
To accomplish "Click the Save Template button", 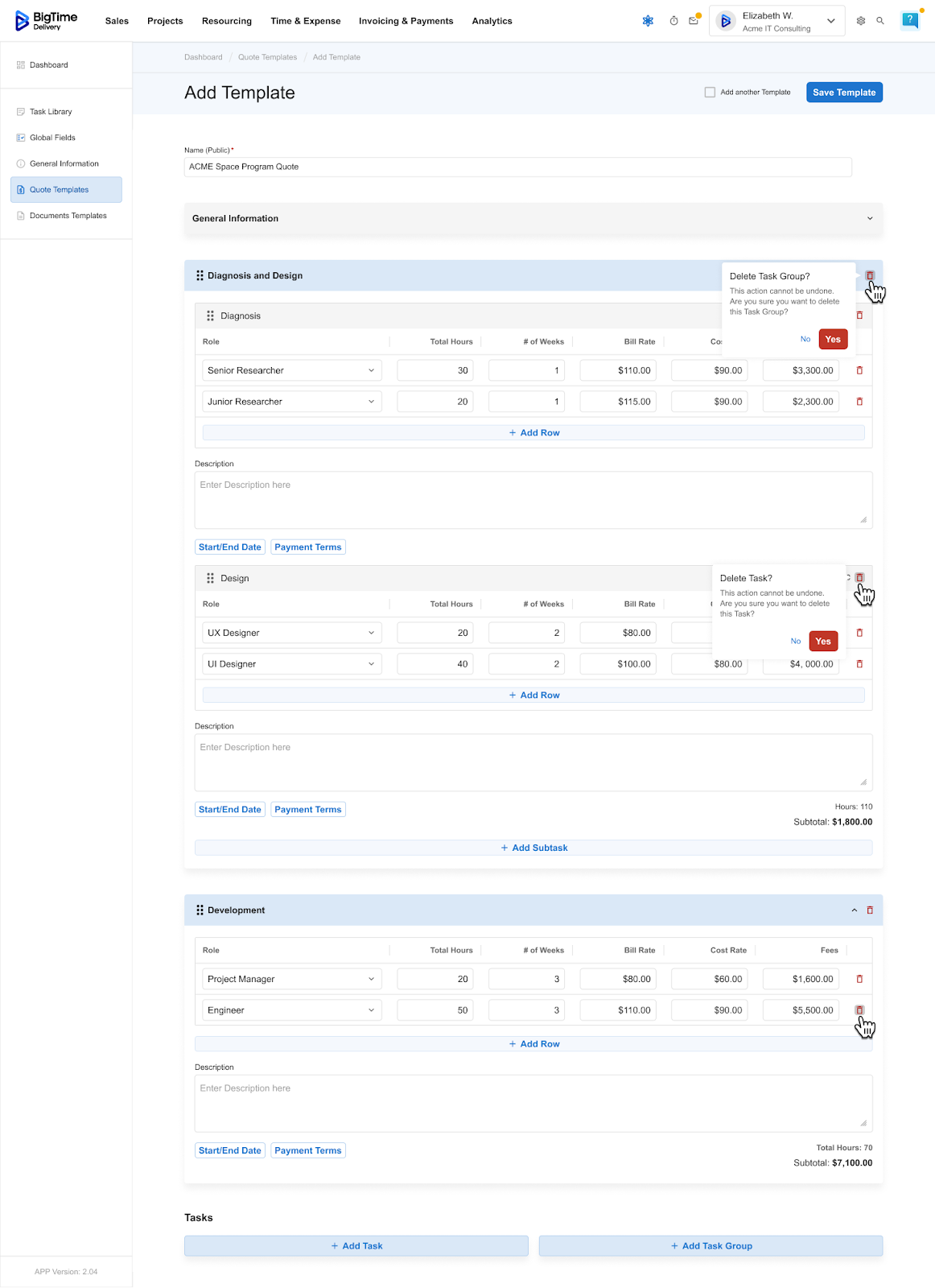I will (844, 93).
